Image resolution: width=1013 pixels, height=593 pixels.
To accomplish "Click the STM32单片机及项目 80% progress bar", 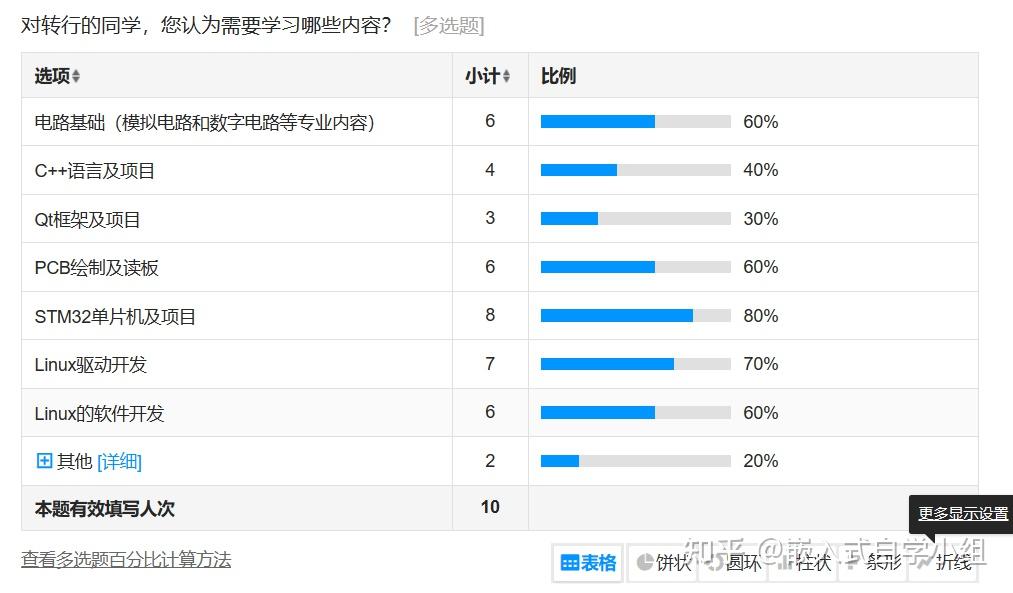I will [x=635, y=316].
